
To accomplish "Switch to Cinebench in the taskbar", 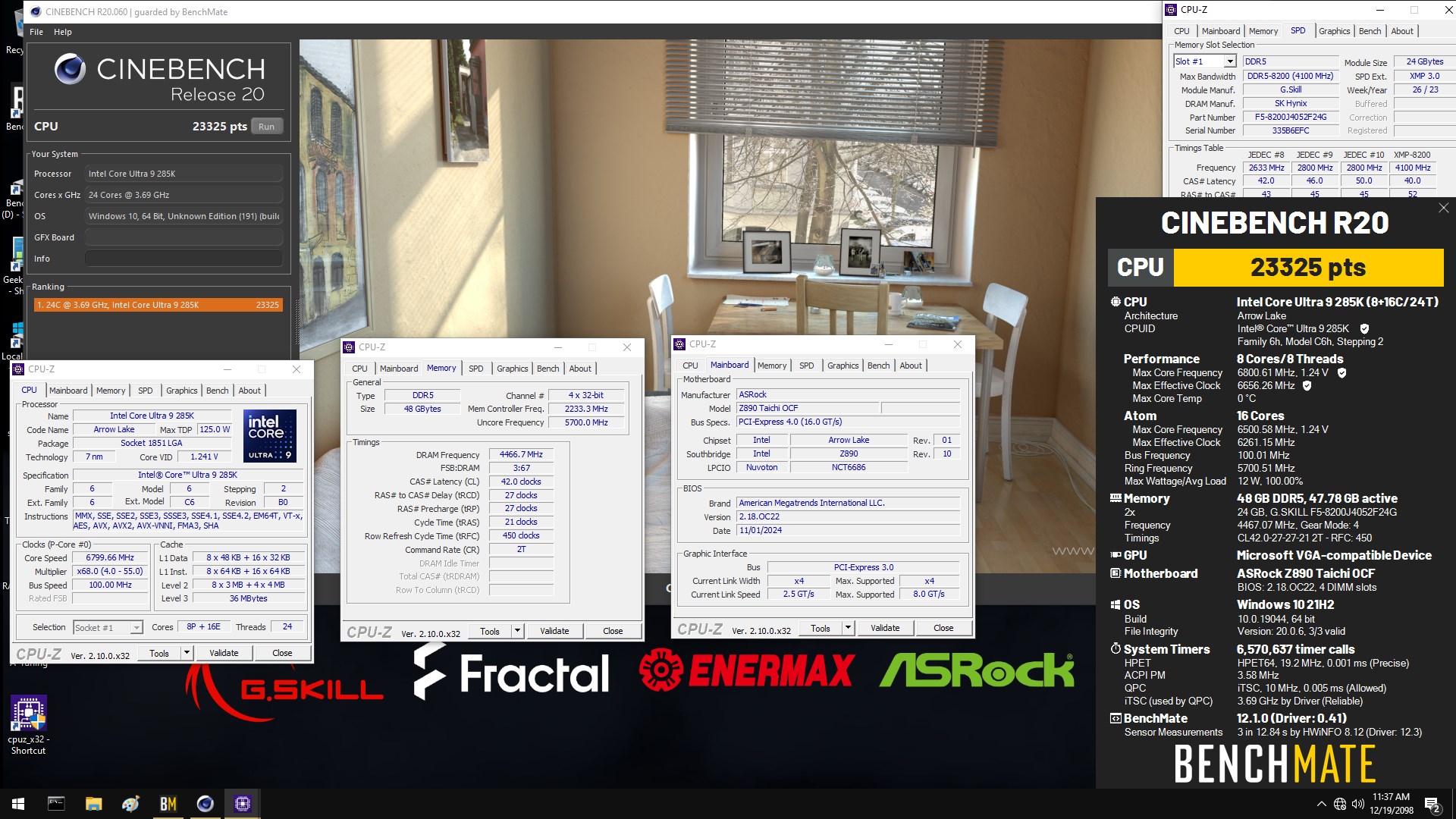I will 205,804.
